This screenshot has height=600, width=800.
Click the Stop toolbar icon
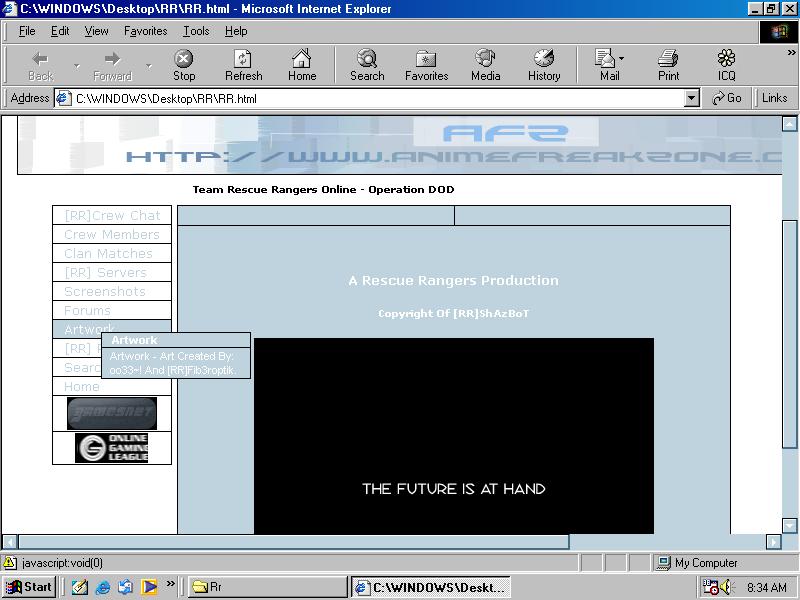pyautogui.click(x=184, y=65)
